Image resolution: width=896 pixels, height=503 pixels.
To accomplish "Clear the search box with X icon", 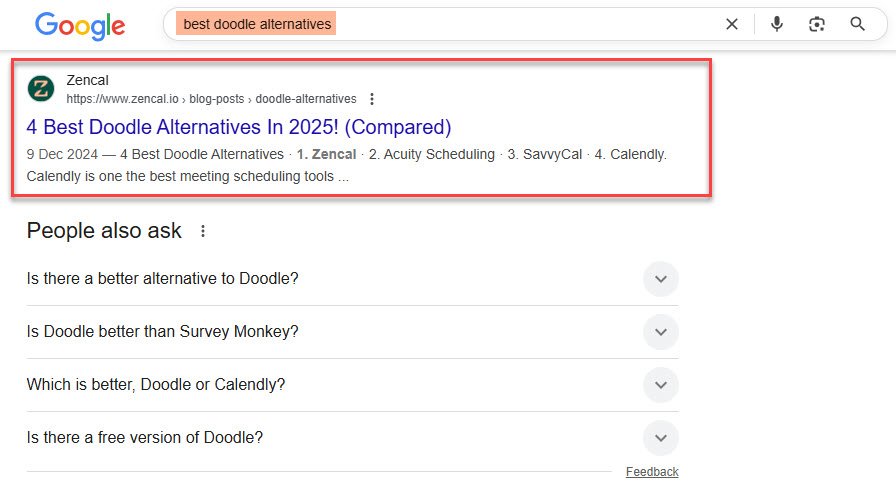I will pyautogui.click(x=731, y=24).
